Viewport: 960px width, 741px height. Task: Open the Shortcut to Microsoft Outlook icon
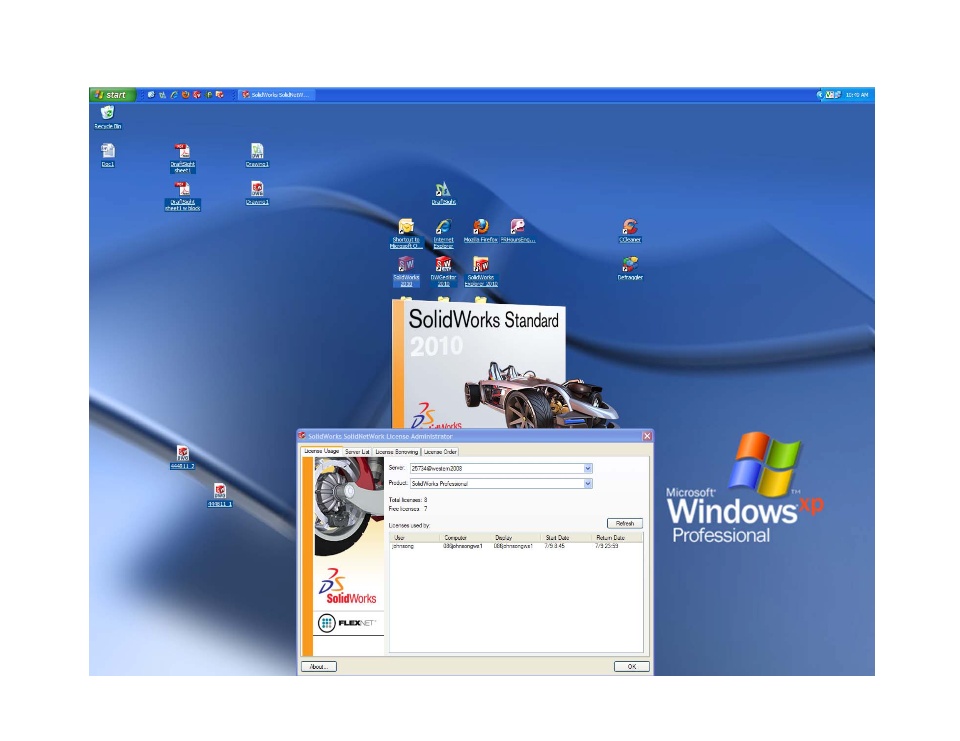406,234
